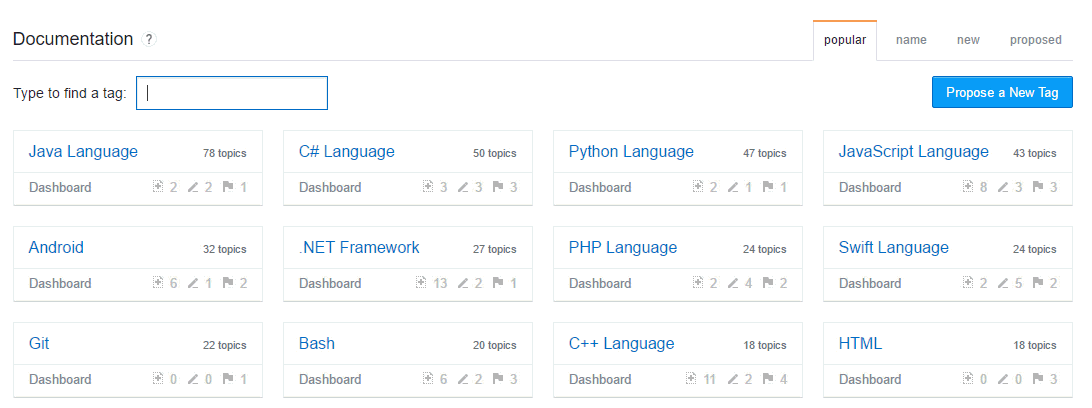The height and width of the screenshot is (408, 1092).
Task: Open the Git documentation tag link
Action: (39, 344)
